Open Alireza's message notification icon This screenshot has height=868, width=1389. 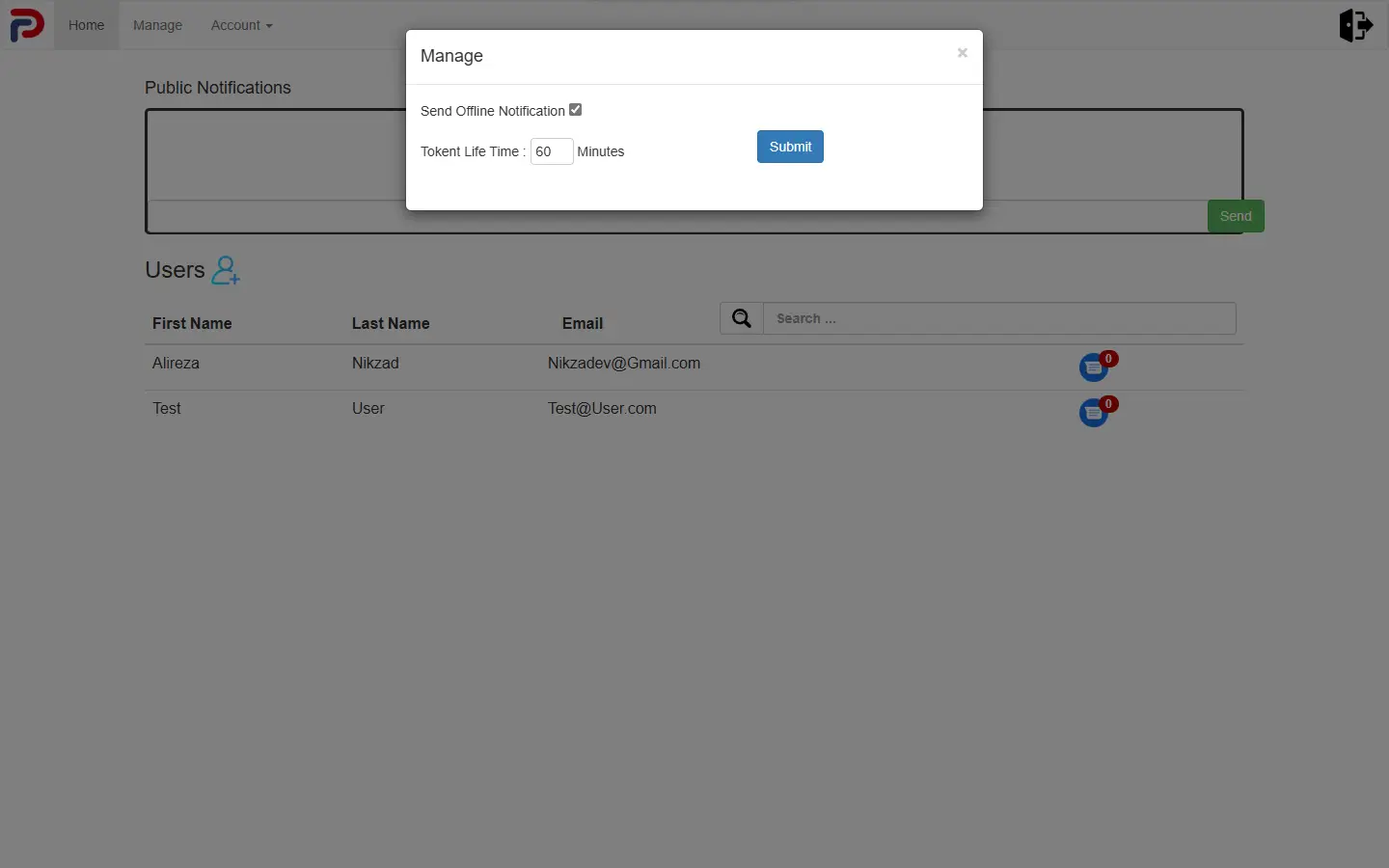pos(1098,366)
